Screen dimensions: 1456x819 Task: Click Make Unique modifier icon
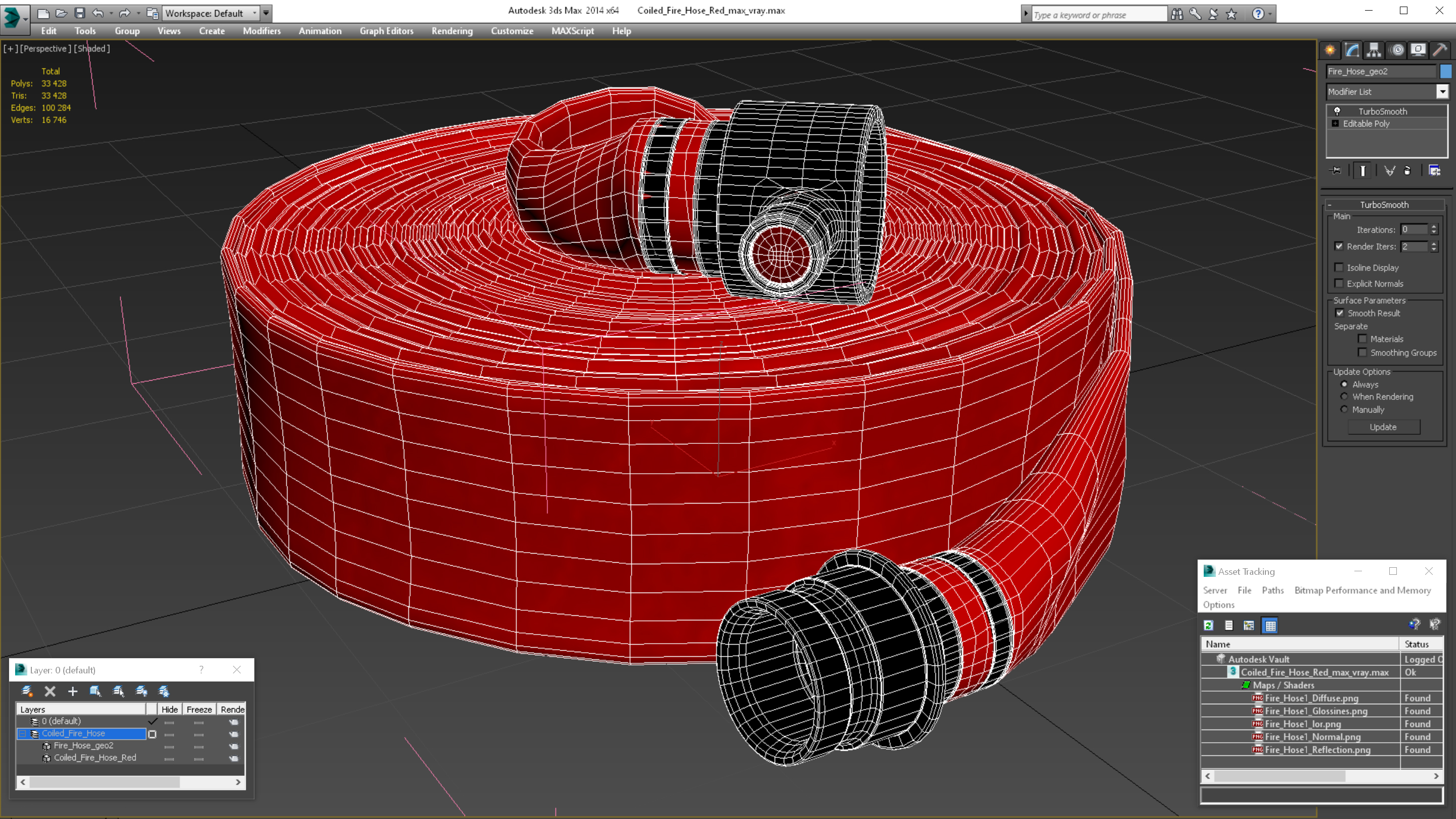pos(1389,171)
